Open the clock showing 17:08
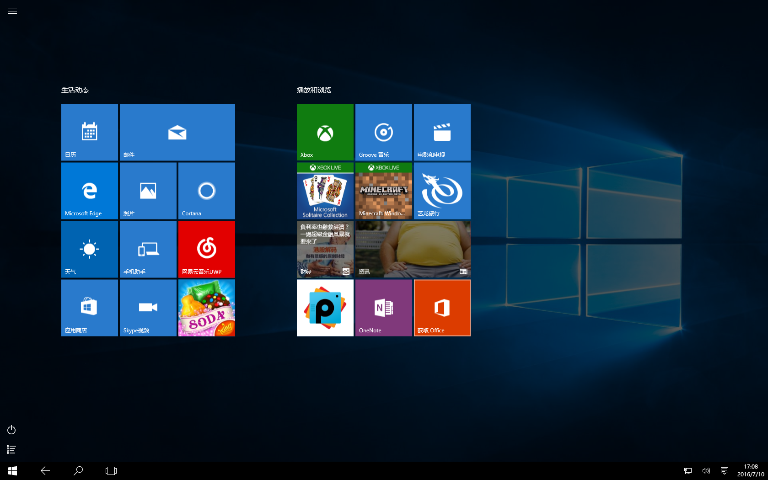This screenshot has width=768, height=480. coord(750,471)
